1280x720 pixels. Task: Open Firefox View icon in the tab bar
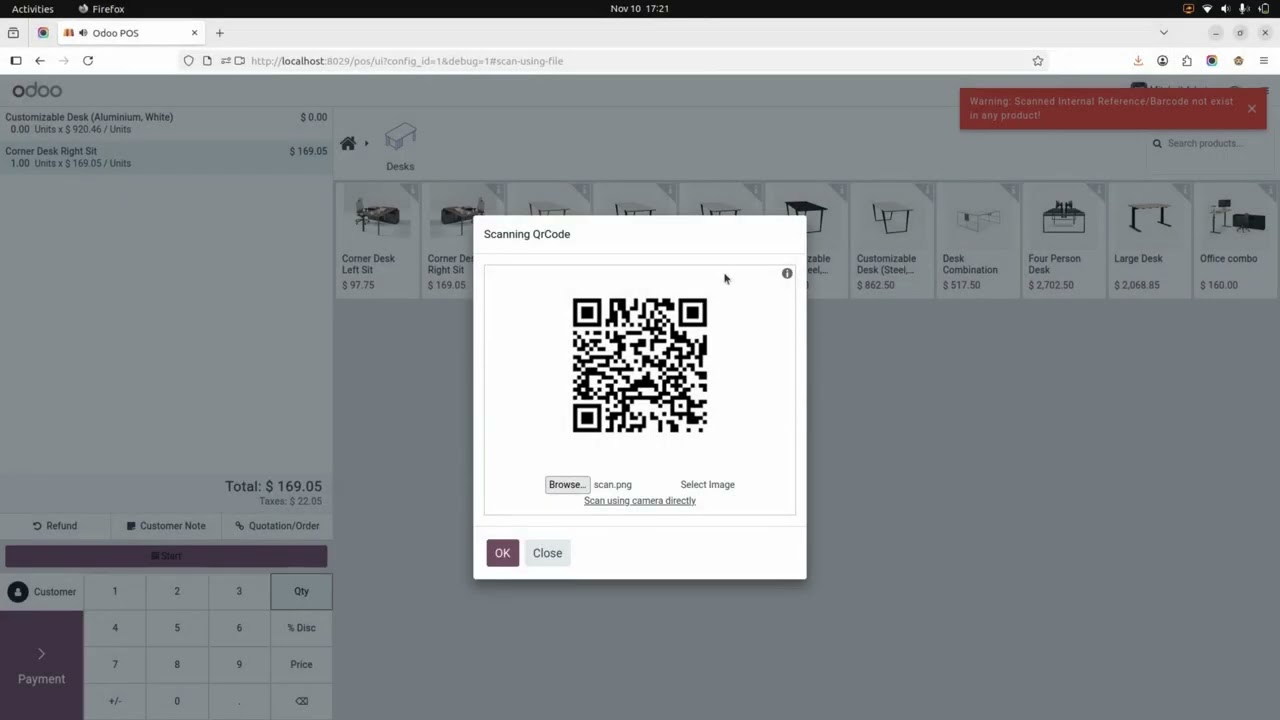click(x=13, y=33)
